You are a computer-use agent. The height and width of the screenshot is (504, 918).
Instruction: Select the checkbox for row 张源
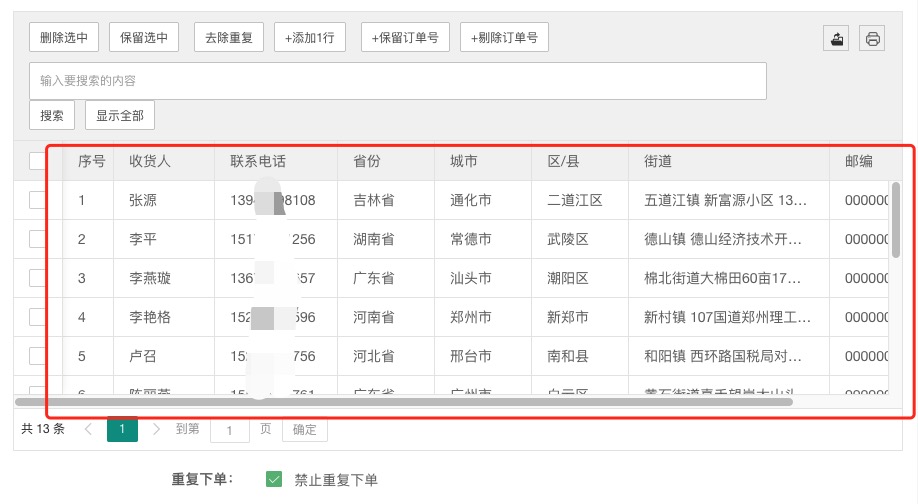[38, 200]
